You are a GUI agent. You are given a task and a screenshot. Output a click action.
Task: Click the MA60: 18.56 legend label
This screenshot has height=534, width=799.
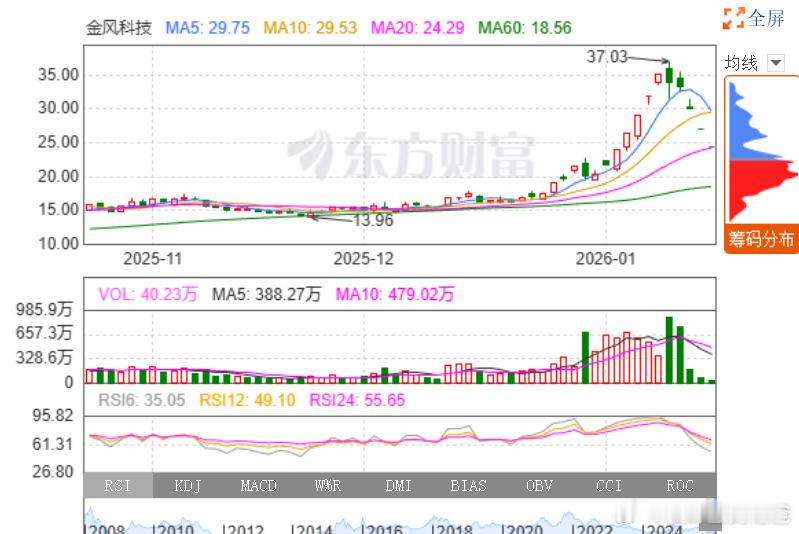point(525,28)
